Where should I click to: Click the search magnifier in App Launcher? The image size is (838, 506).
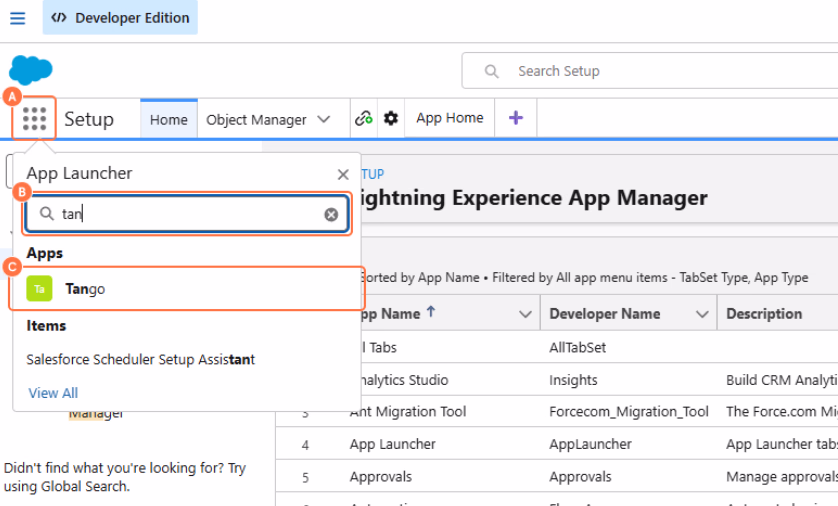(47, 214)
